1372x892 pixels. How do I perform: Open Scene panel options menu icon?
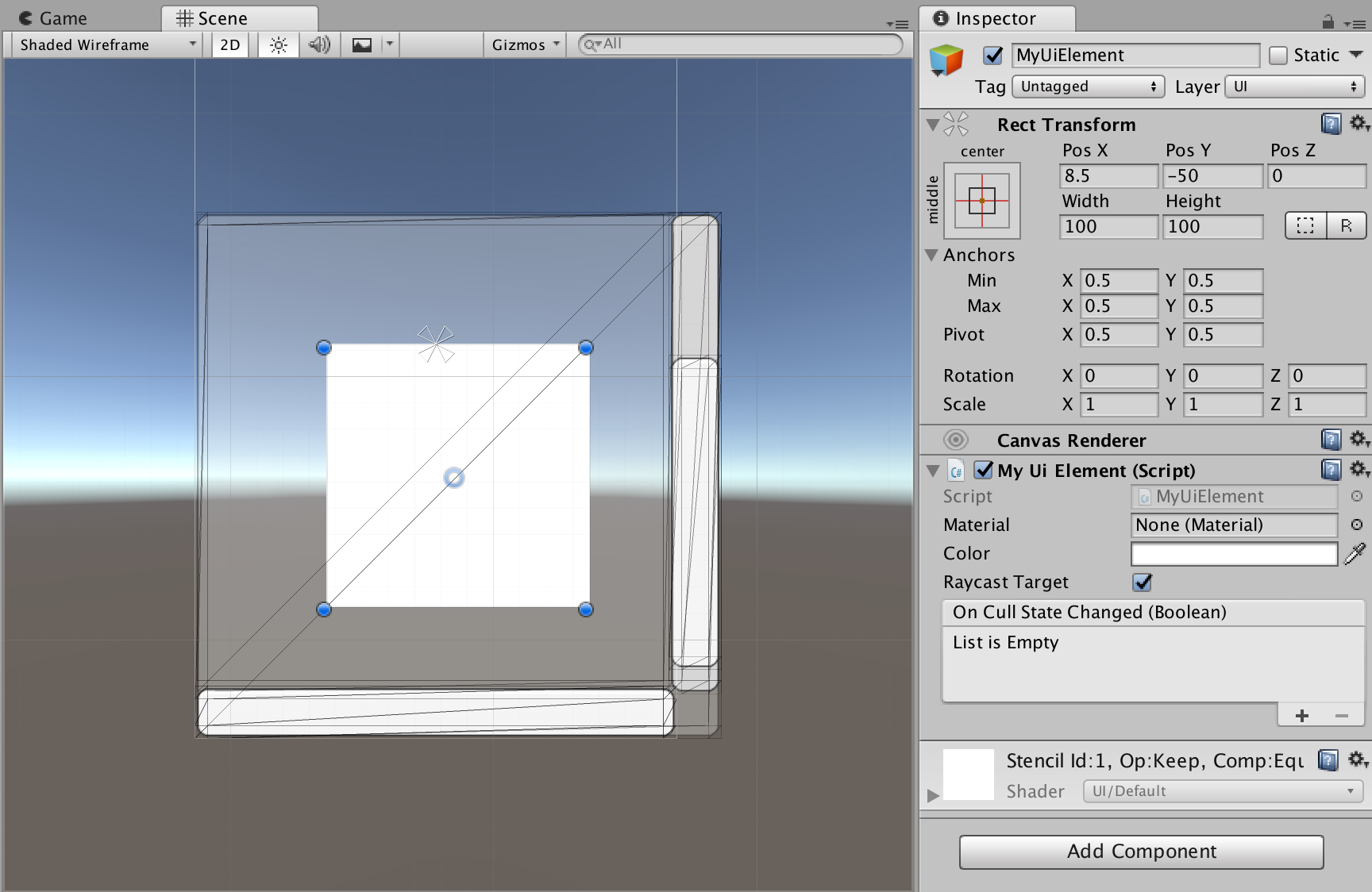(x=898, y=24)
